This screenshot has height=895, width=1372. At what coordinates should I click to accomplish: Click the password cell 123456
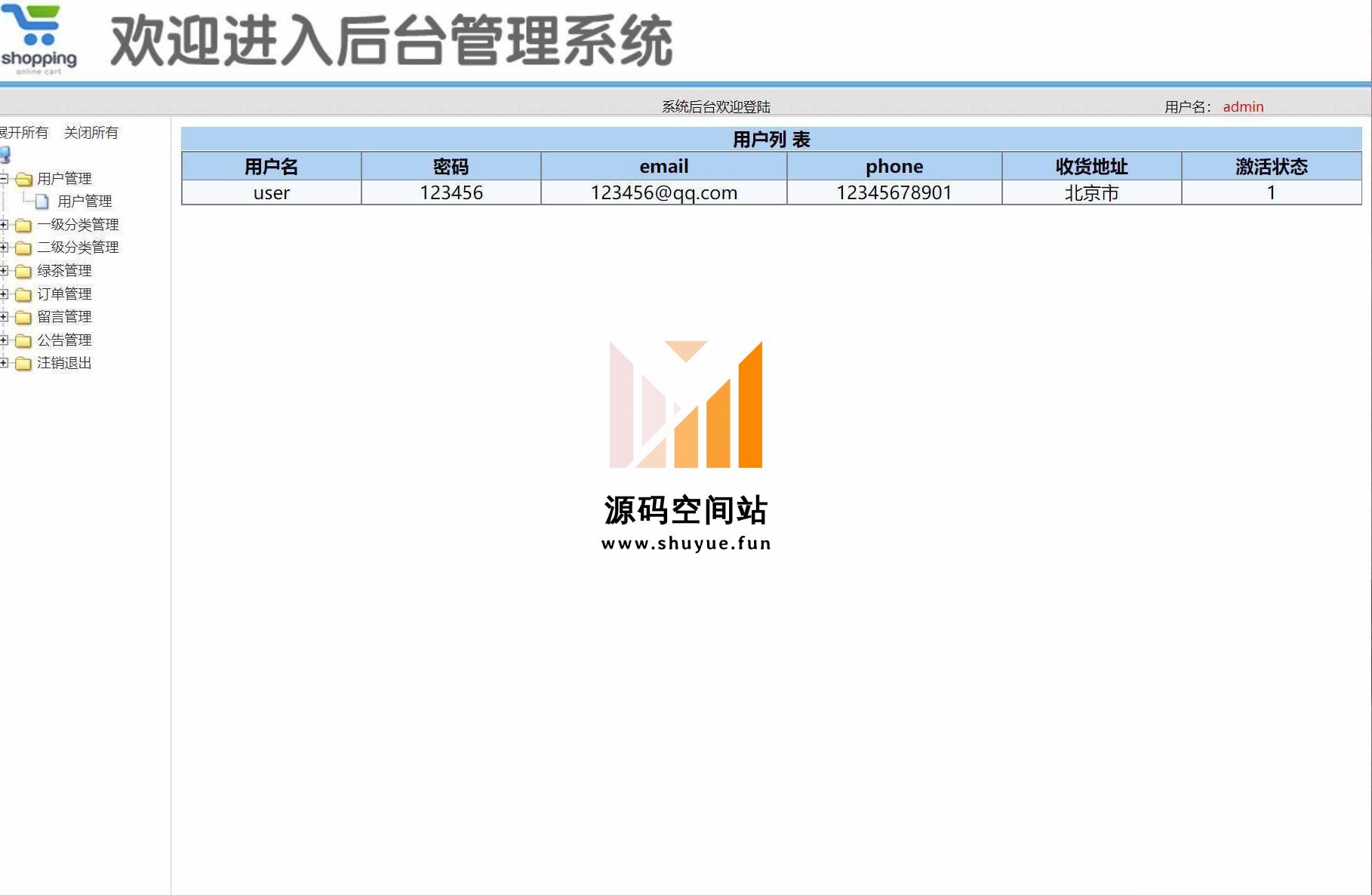click(x=451, y=192)
